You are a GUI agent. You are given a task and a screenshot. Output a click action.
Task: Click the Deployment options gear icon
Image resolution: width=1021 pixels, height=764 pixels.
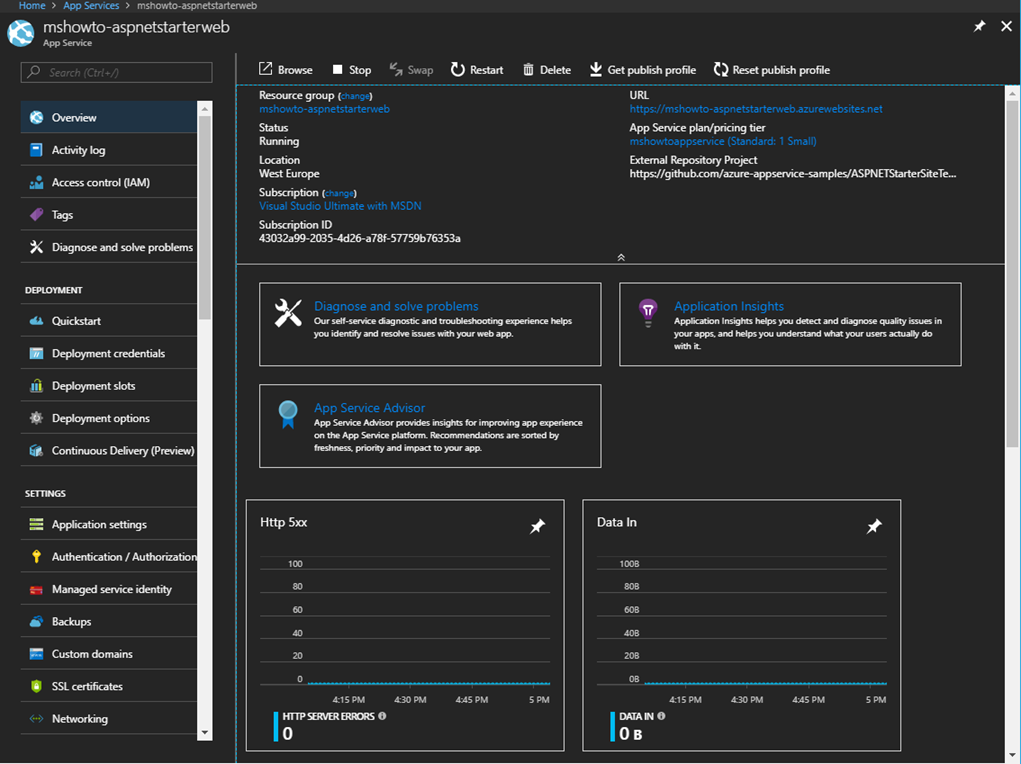36,417
